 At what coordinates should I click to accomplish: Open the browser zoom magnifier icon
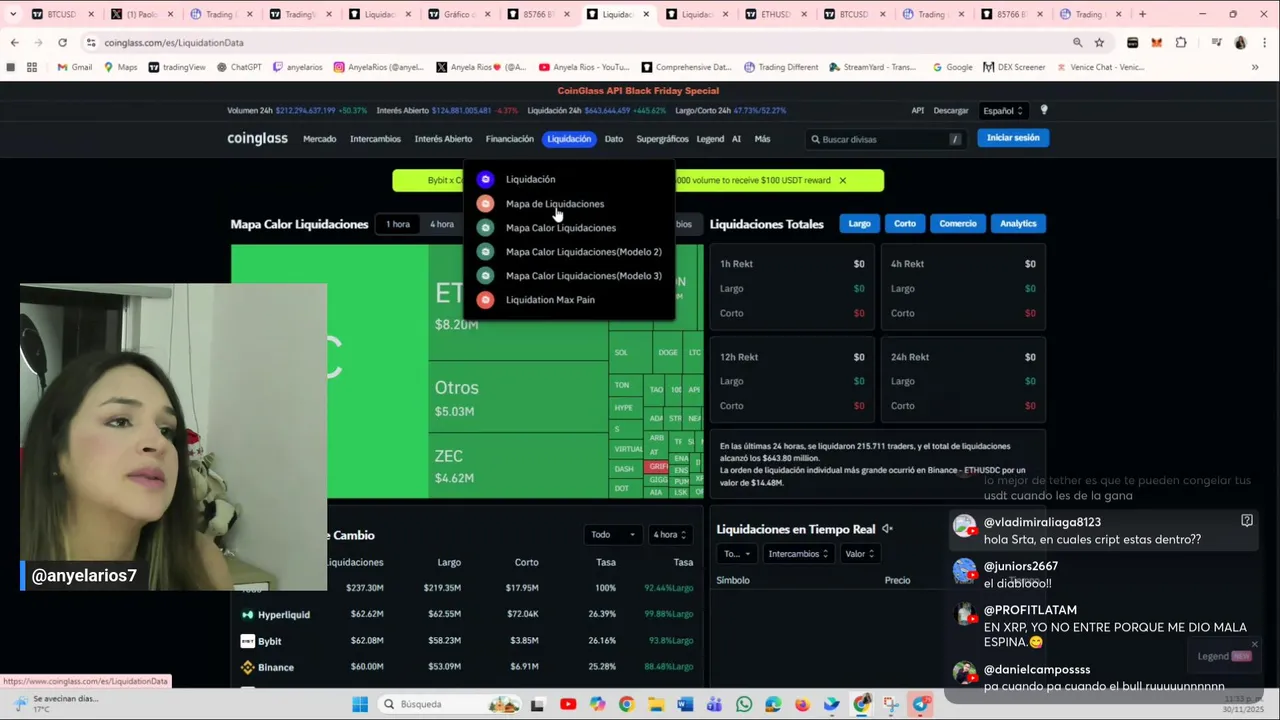[x=1077, y=42]
